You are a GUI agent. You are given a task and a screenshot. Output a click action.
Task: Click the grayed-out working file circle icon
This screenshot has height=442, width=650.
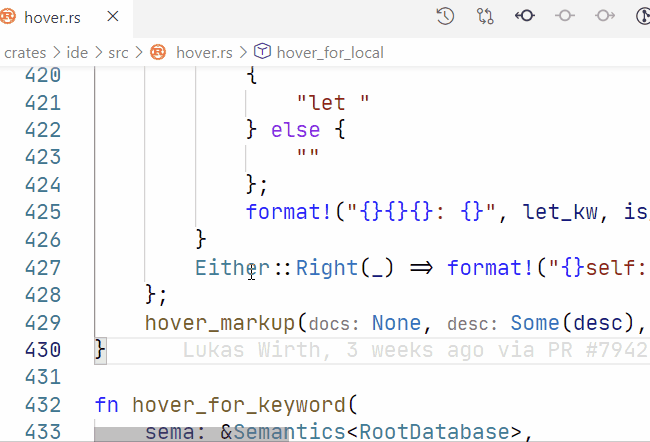[564, 16]
